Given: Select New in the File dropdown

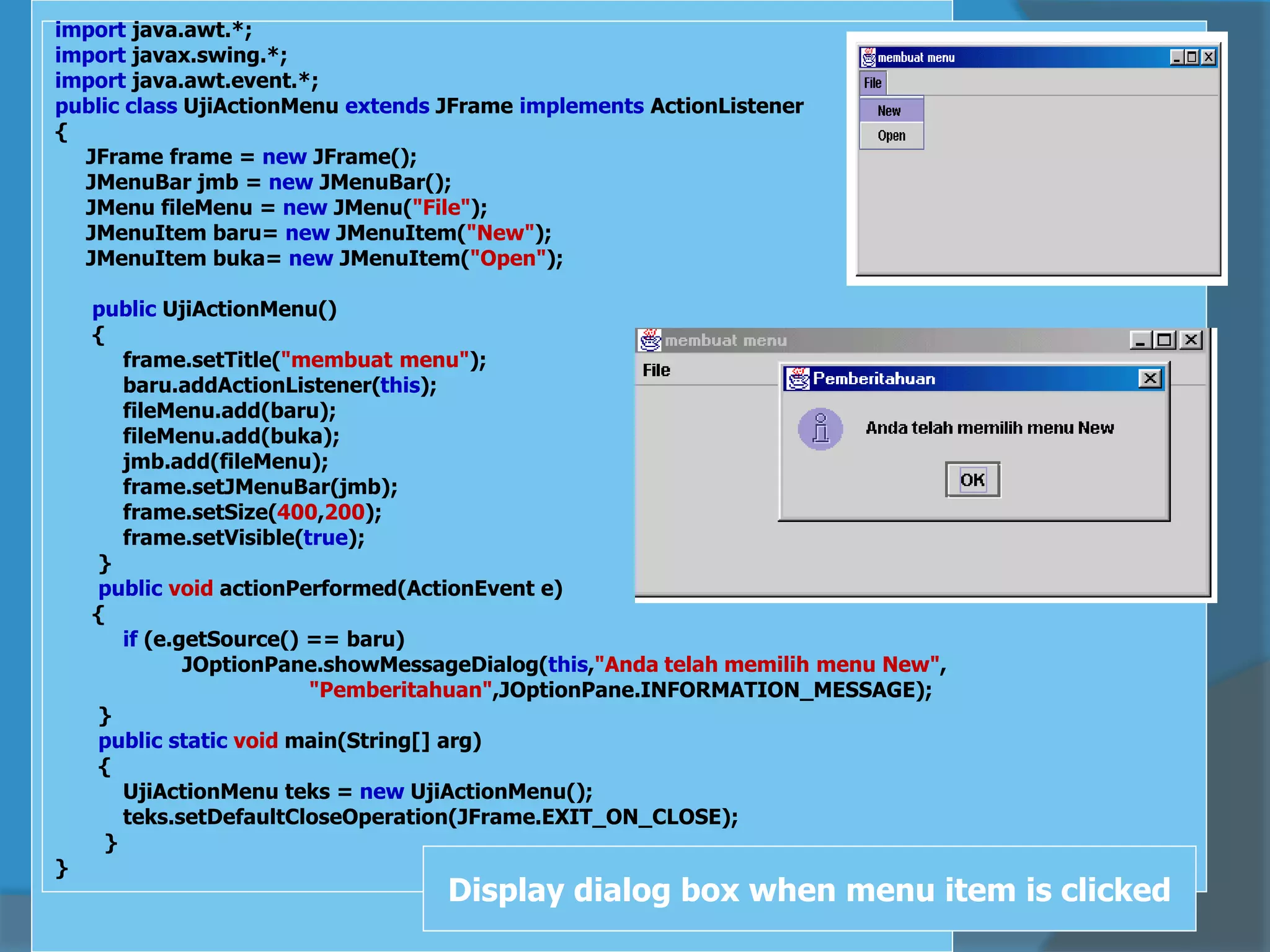Looking at the screenshot, I should [892, 111].
